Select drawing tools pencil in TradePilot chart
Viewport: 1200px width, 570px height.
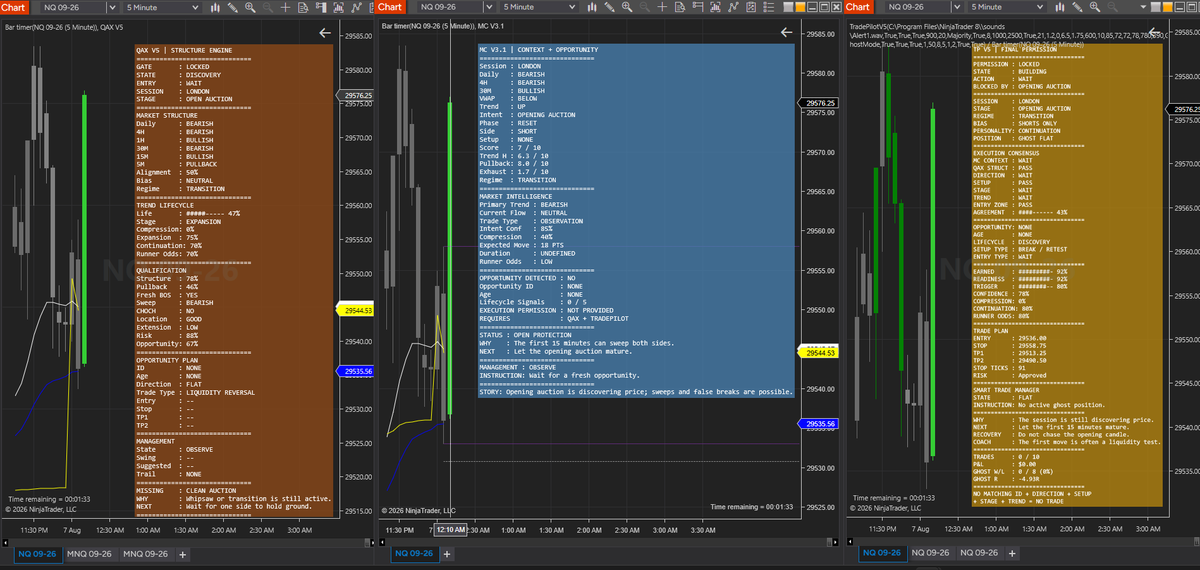tap(1077, 7)
